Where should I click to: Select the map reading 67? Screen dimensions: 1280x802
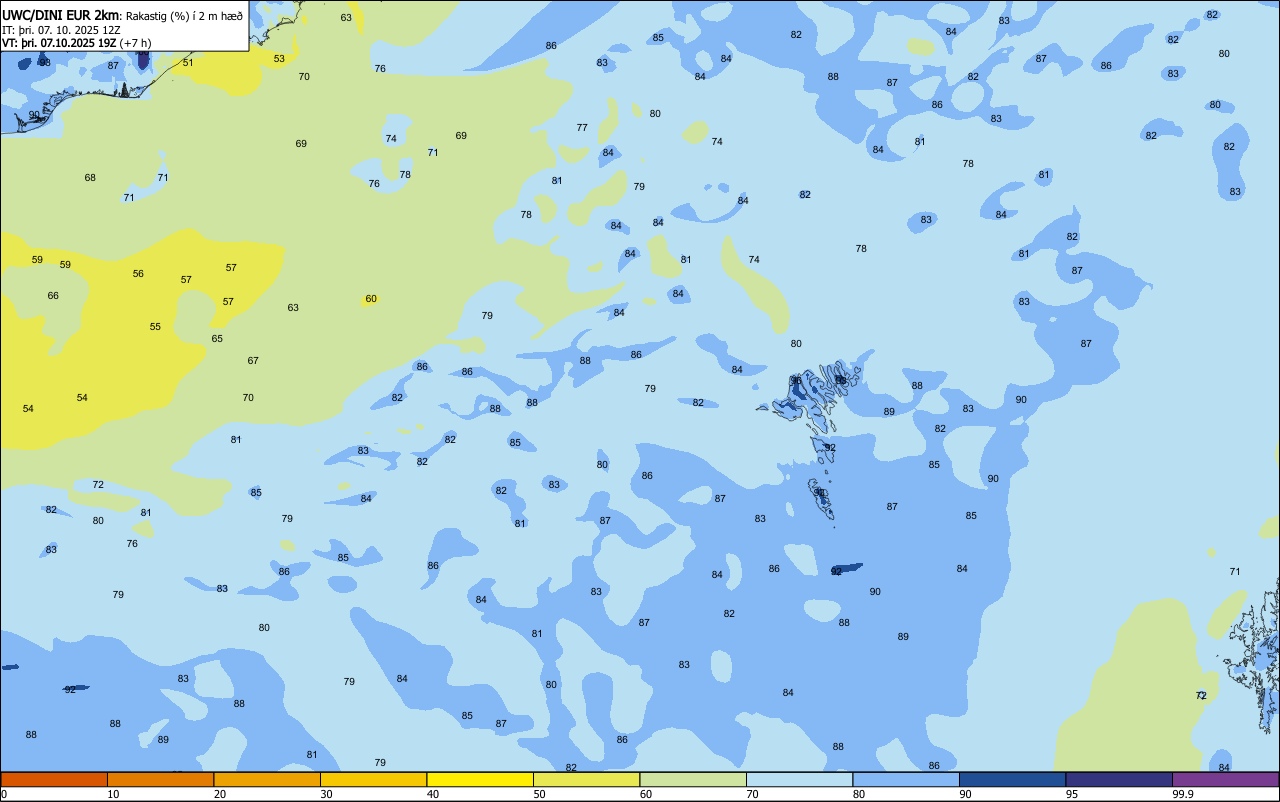(253, 361)
